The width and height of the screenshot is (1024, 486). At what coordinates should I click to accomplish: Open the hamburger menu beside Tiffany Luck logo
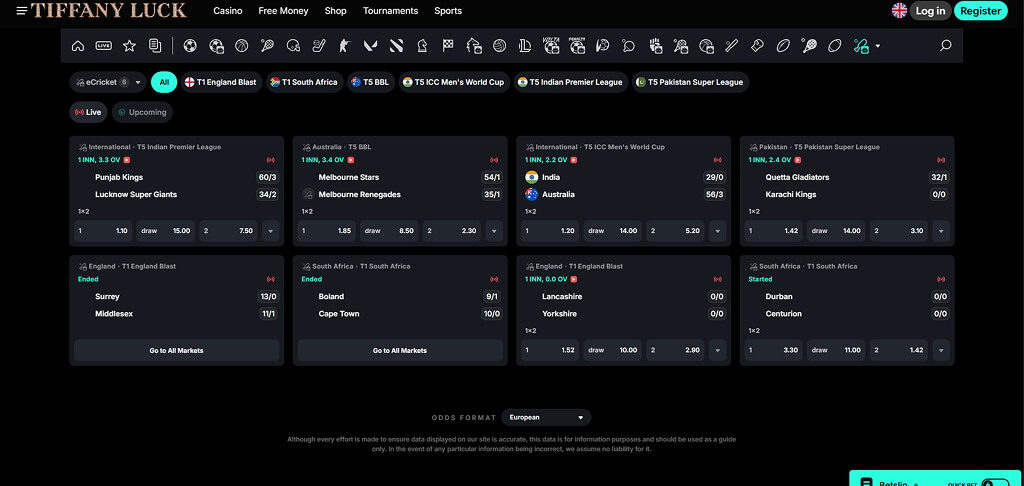coord(22,11)
